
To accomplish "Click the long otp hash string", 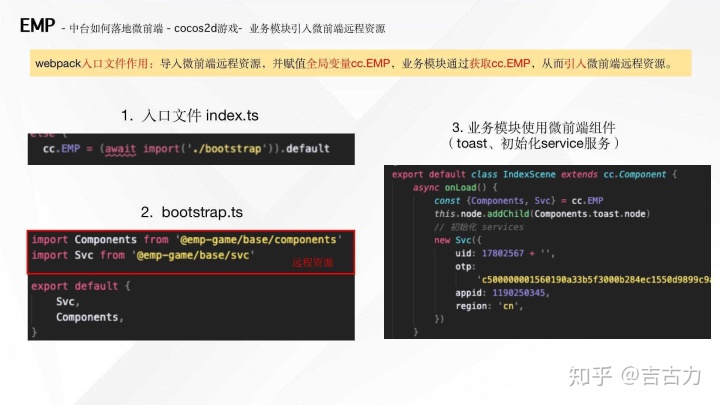I will [x=594, y=279].
